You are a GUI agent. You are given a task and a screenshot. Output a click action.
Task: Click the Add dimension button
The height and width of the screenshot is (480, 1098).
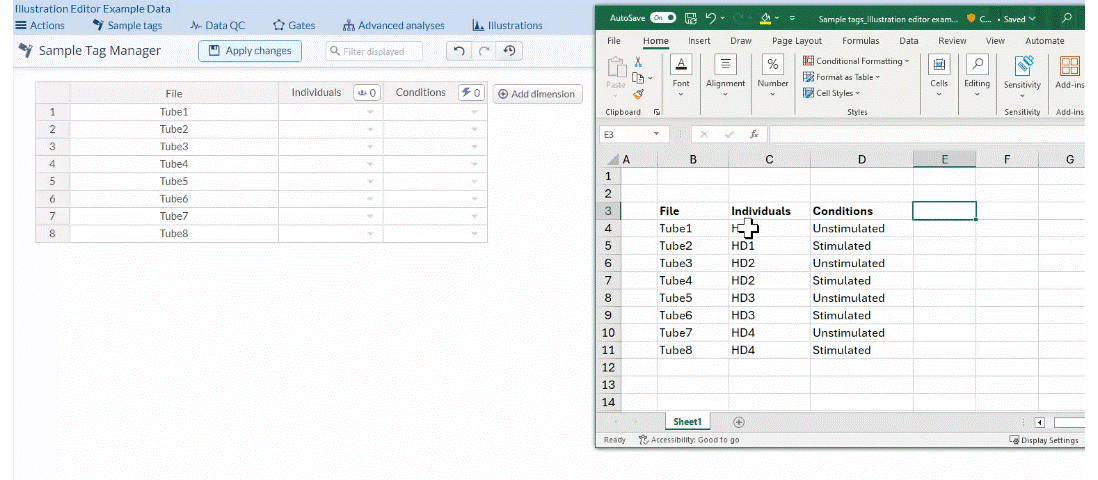pyautogui.click(x=537, y=94)
